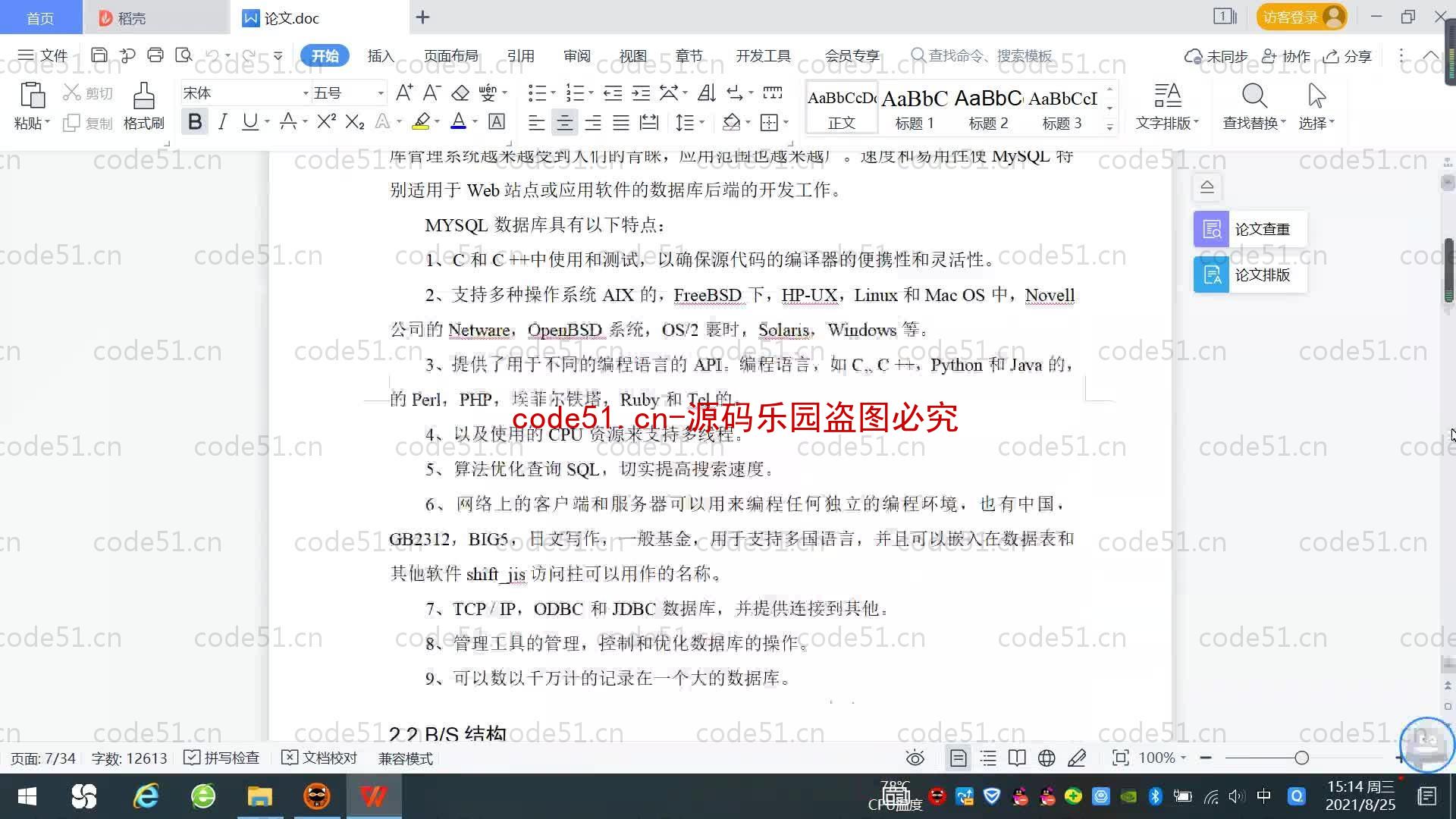Screen dimensions: 1456x819
Task: Open the 插入 ribbon tab
Action: click(381, 55)
